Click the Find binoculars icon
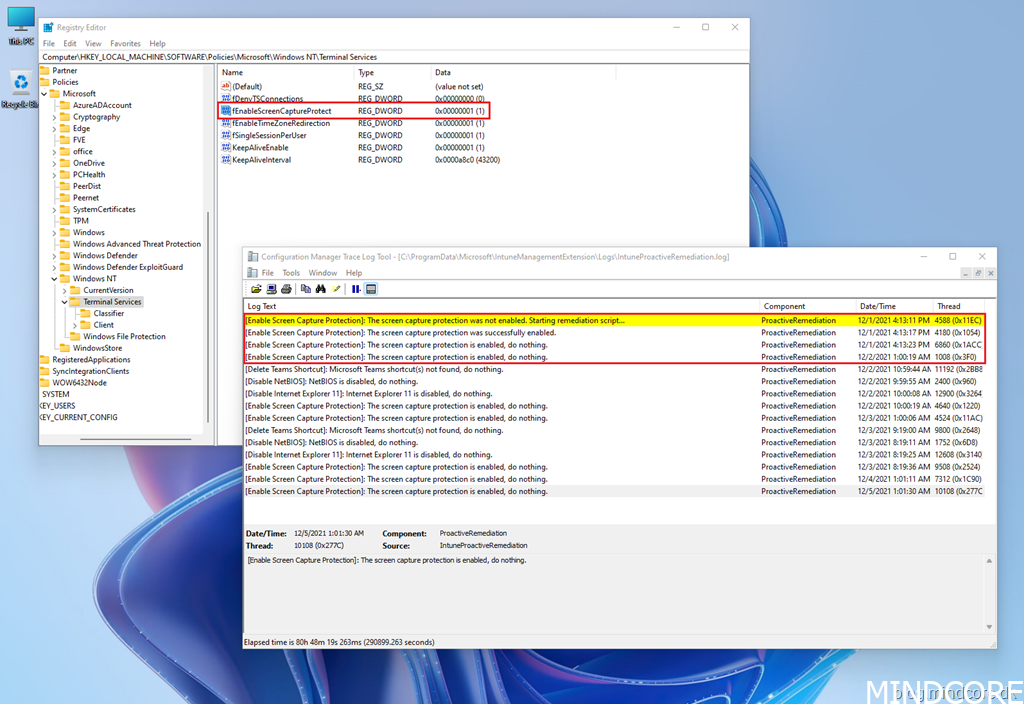The image size is (1024, 704). click(321, 289)
